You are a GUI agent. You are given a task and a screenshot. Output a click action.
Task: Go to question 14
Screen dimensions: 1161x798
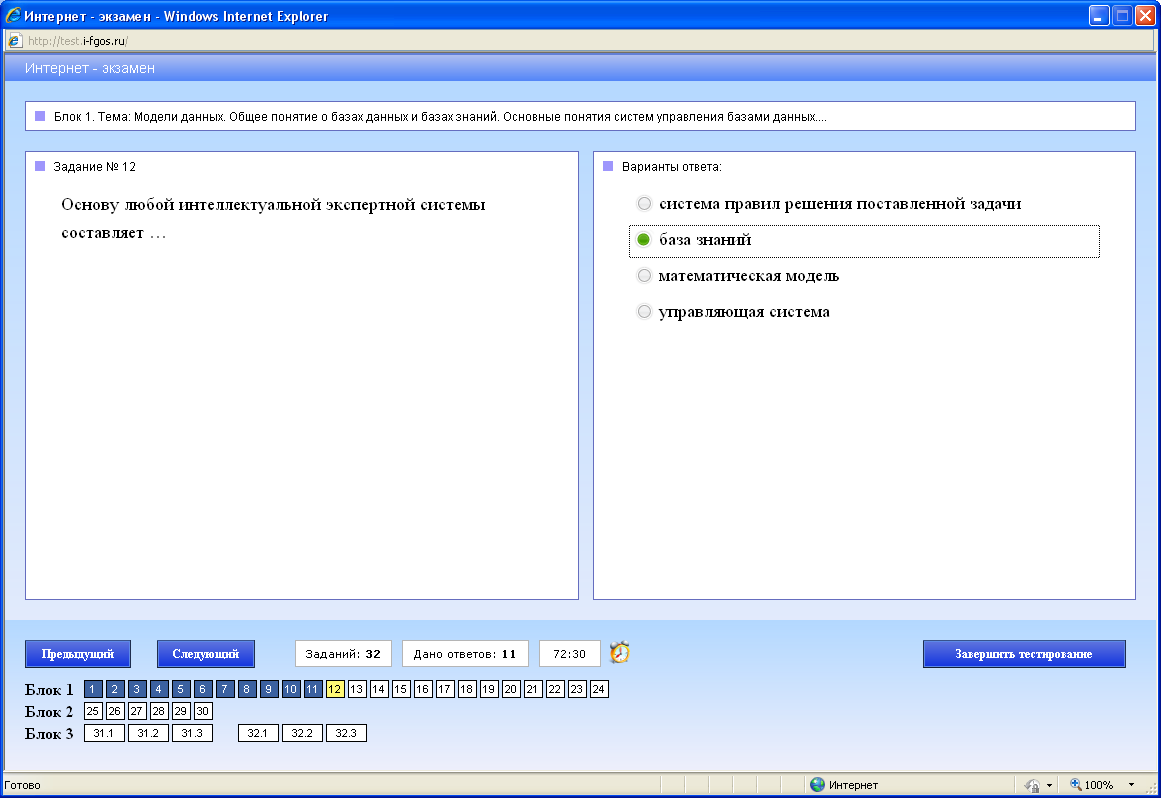coord(379,689)
